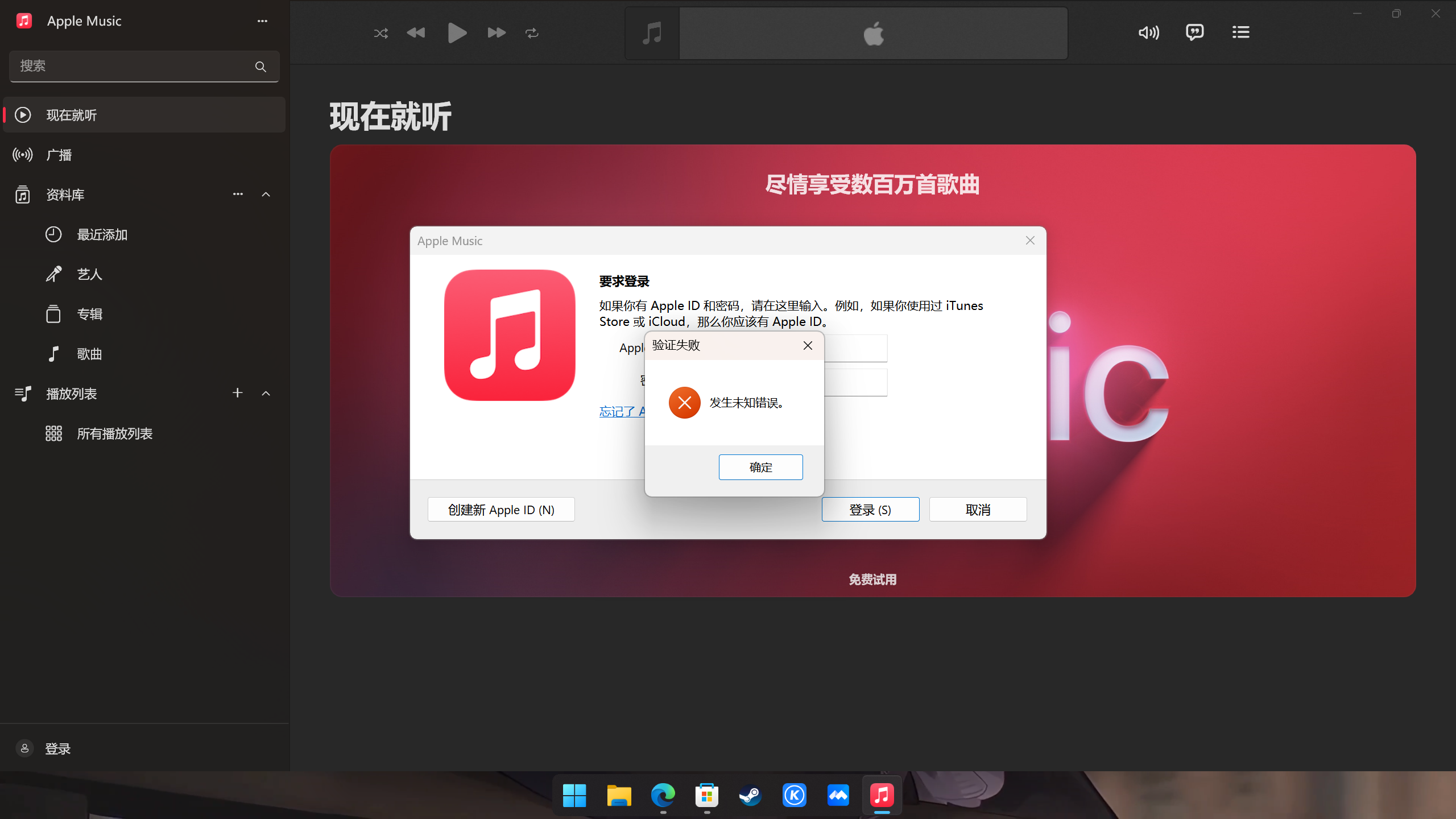The width and height of the screenshot is (1456, 819).
Task: Open the volume control
Action: (x=1148, y=32)
